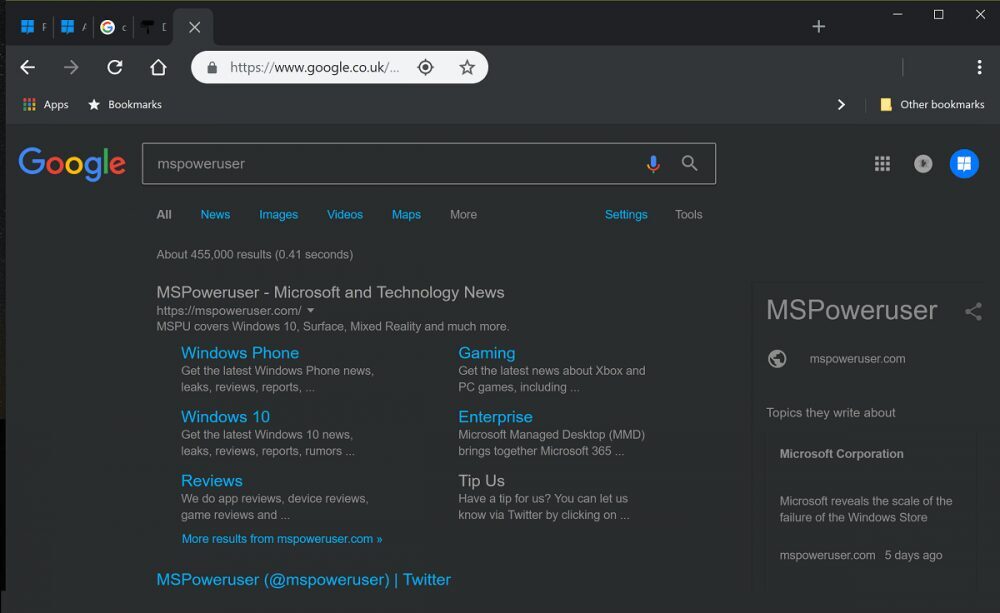Open the Other bookmarks folder
The height and width of the screenshot is (613, 1000).
click(932, 105)
